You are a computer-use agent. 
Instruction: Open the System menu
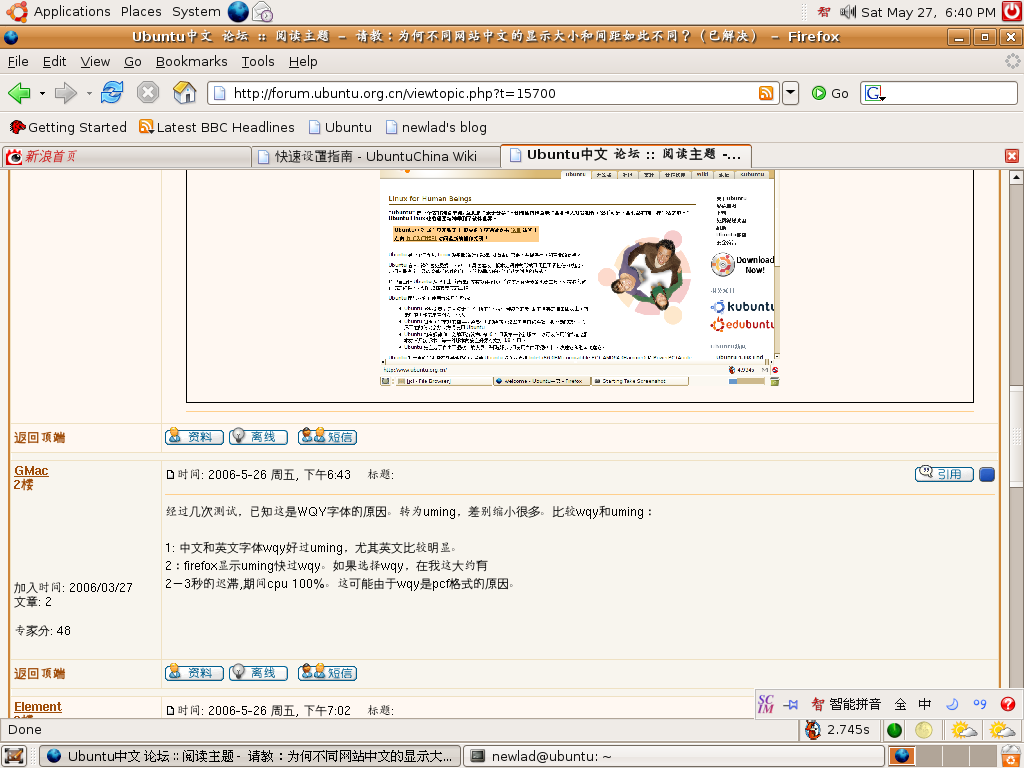point(196,12)
